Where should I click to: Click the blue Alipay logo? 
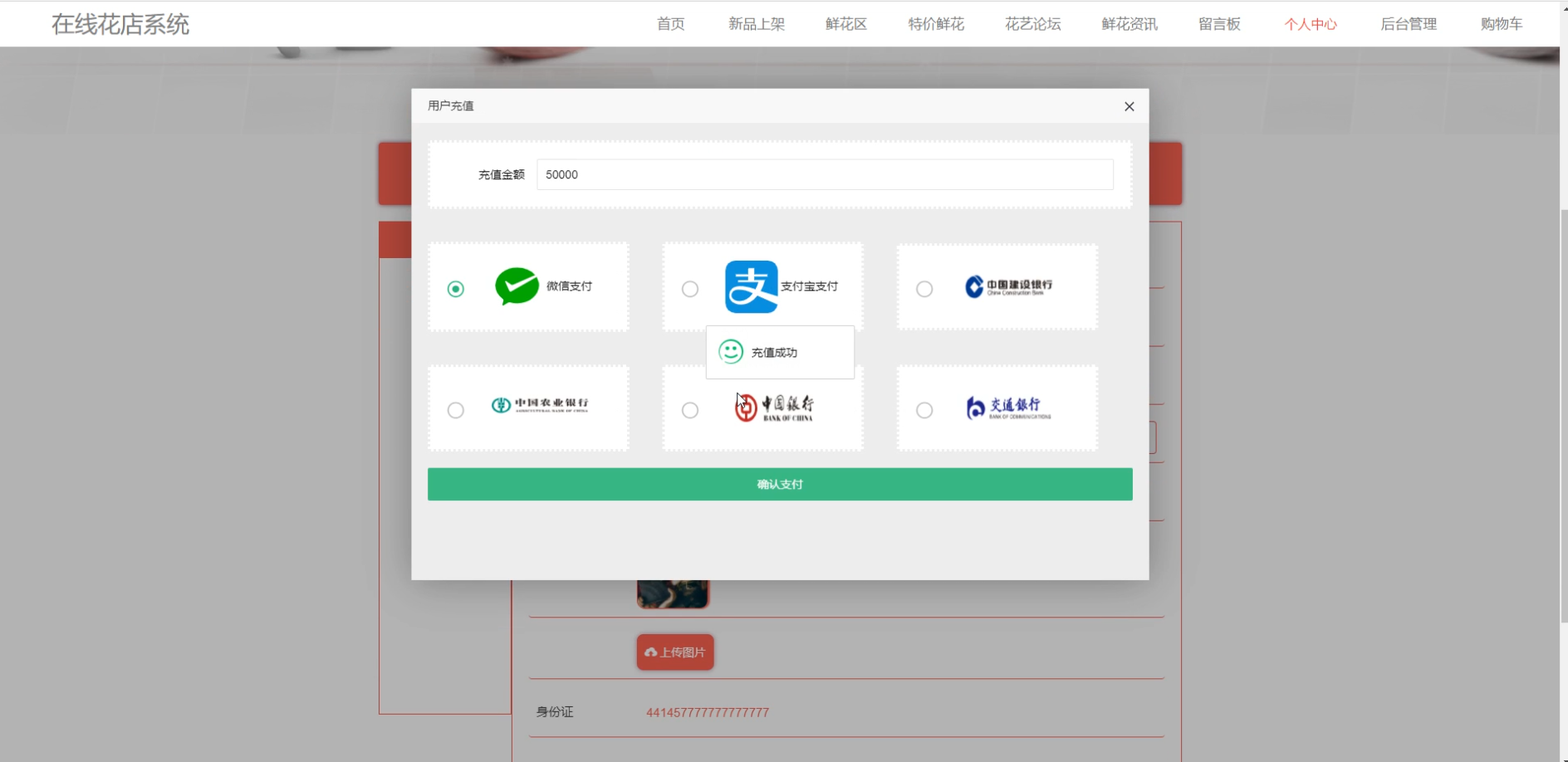(x=751, y=286)
